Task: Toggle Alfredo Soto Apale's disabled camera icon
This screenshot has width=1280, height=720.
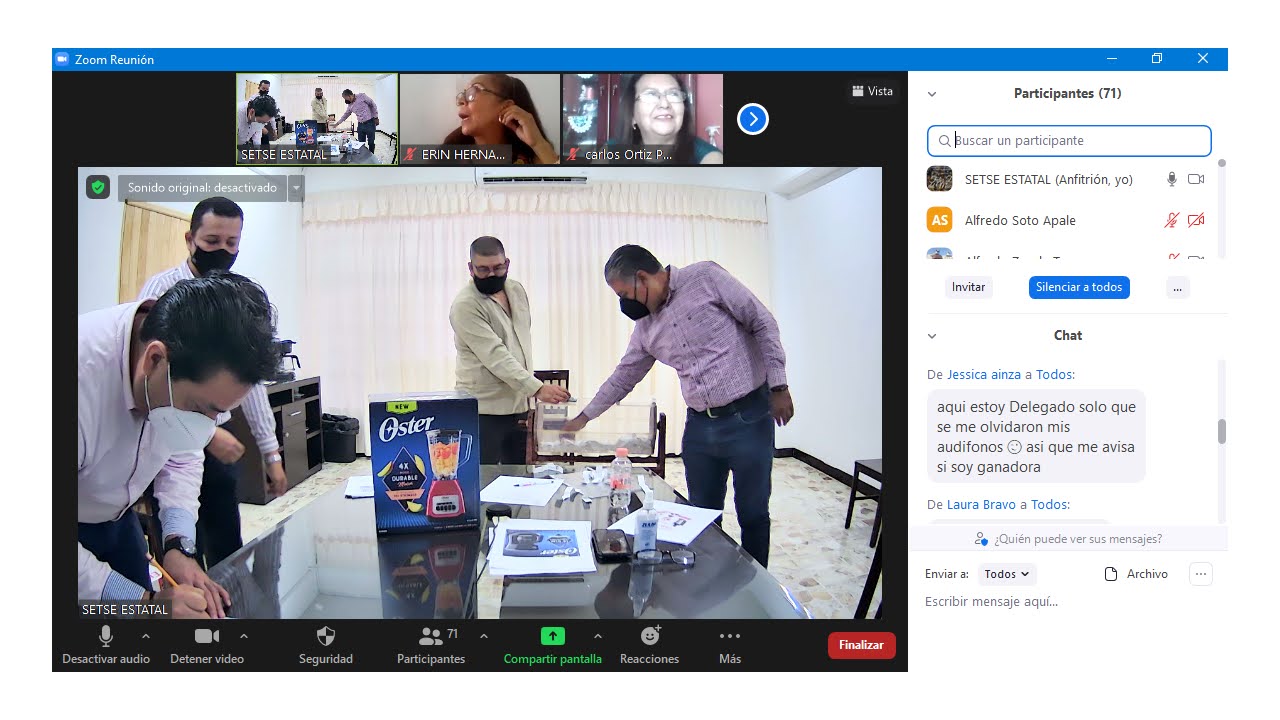Action: tap(1196, 221)
